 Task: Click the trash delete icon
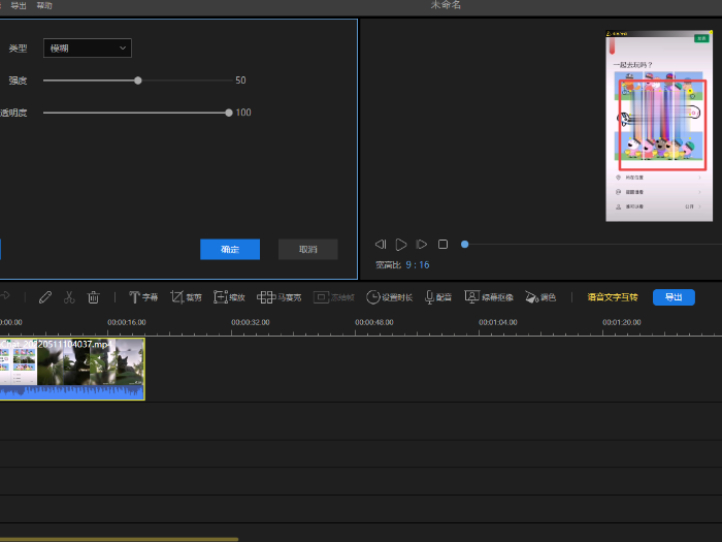(x=93, y=297)
